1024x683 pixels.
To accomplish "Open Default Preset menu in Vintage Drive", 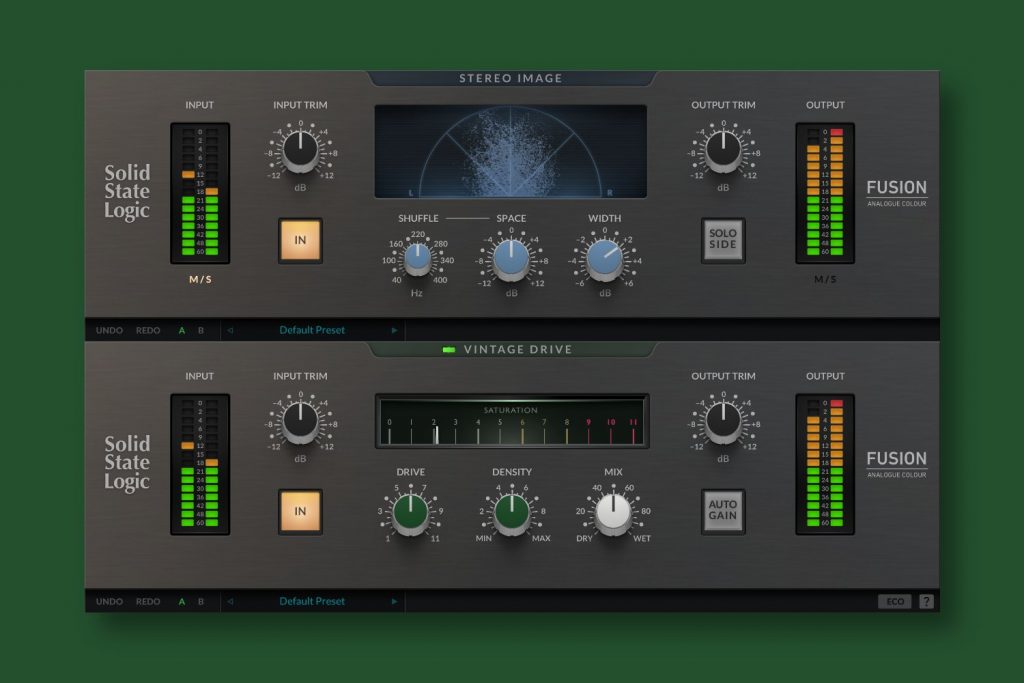I will [312, 601].
